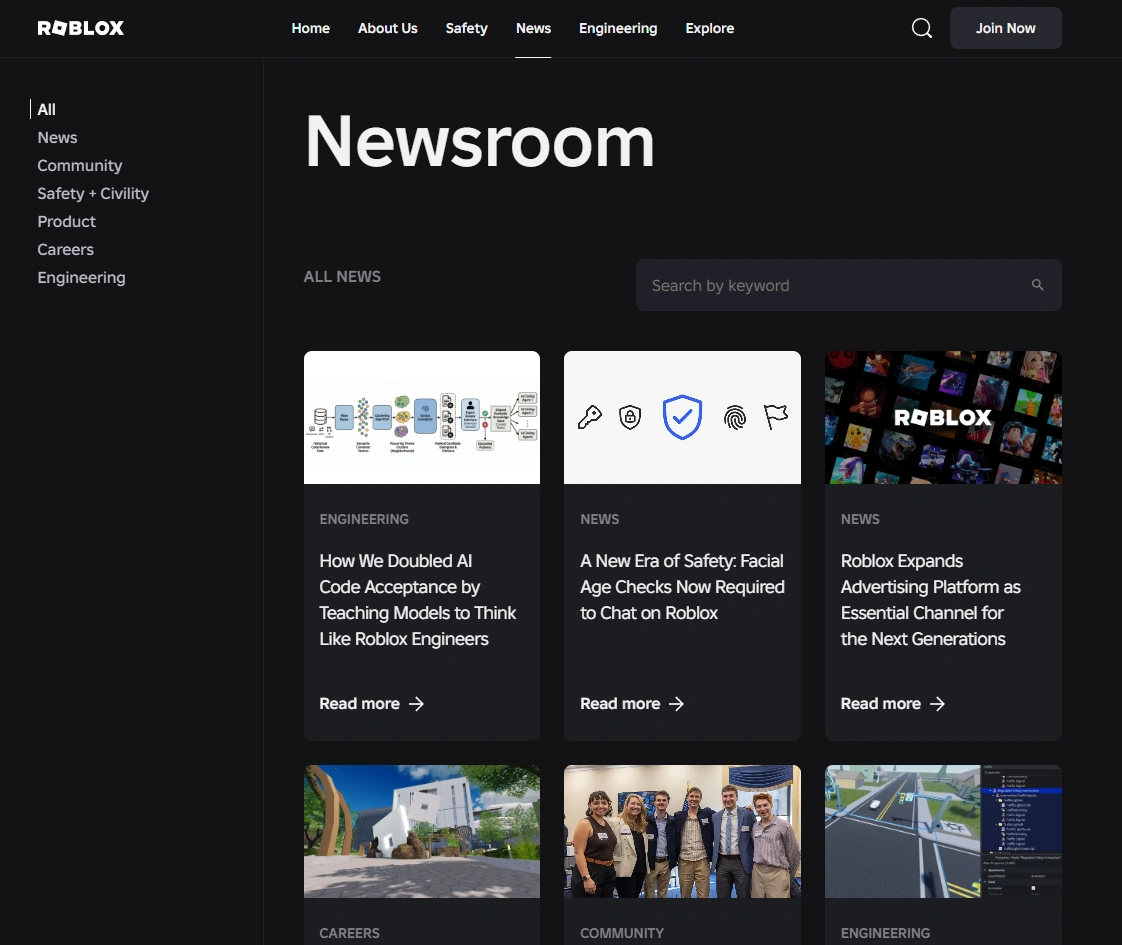Image resolution: width=1122 pixels, height=945 pixels.
Task: Open 'Roblox Expands Advertising Platform' headline
Action: click(930, 599)
